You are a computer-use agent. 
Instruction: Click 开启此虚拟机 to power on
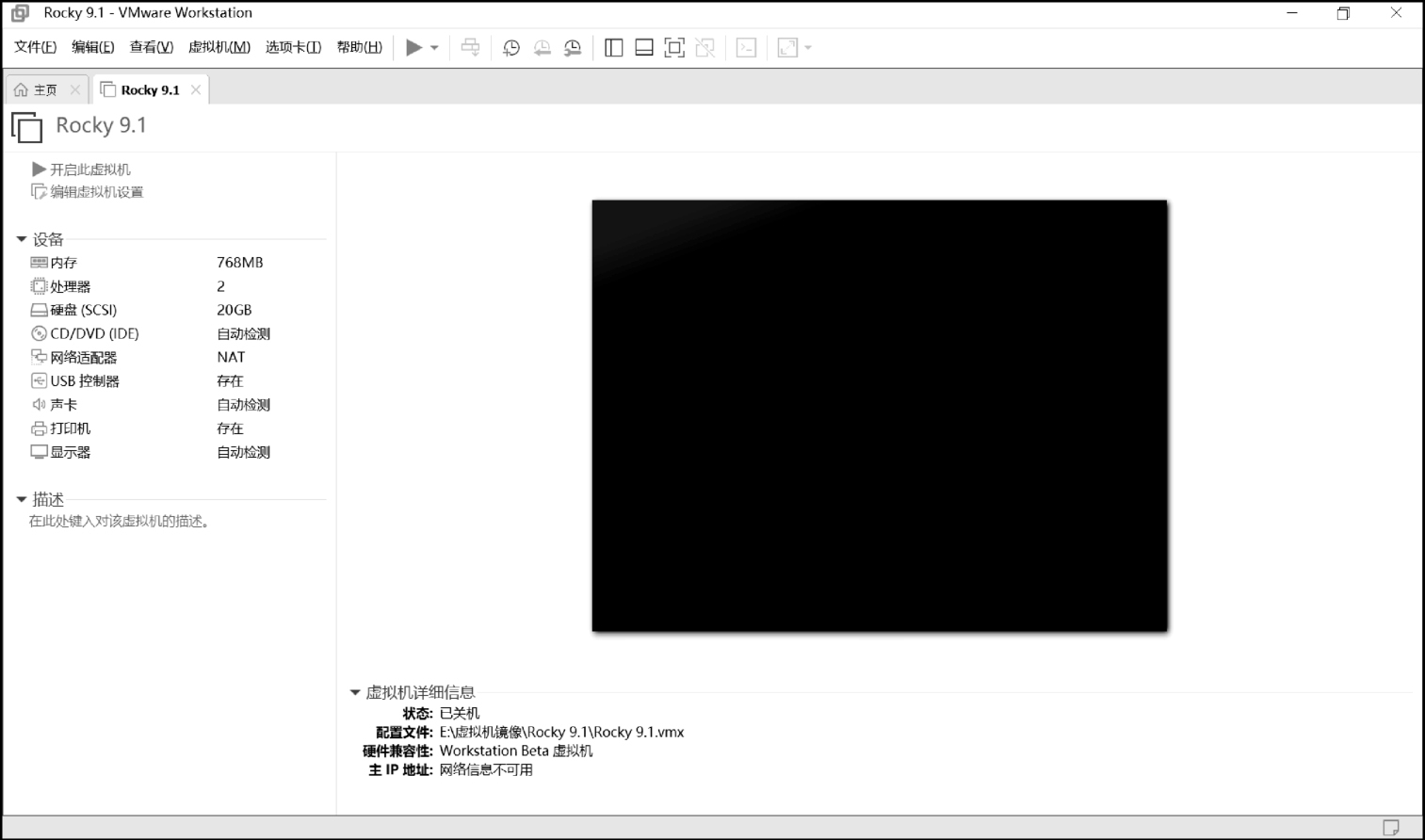point(89,170)
